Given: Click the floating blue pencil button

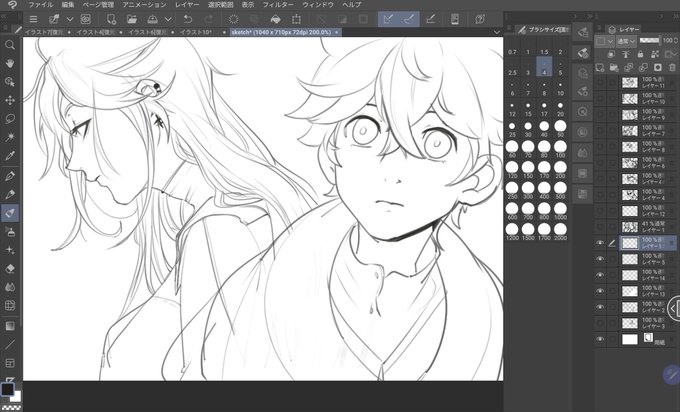Looking at the screenshot, I should [x=672, y=375].
